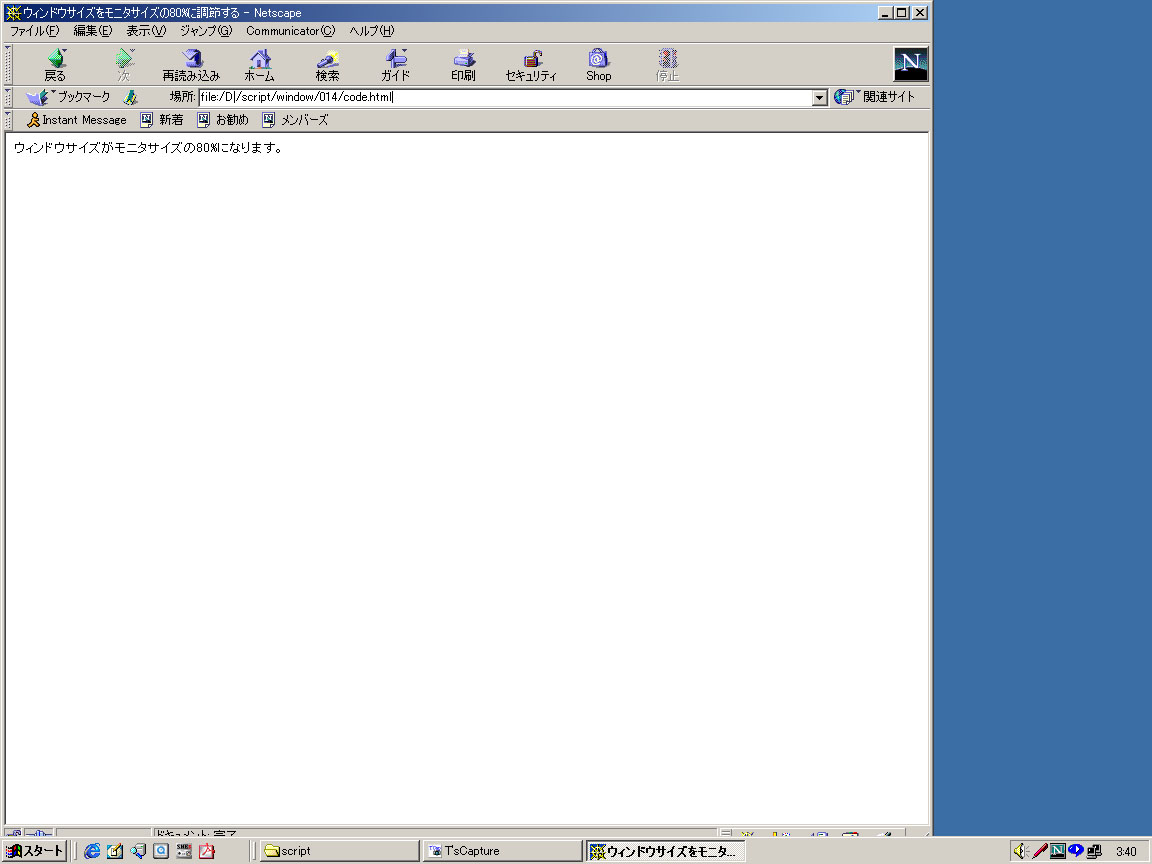The height and width of the screenshot is (864, 1152).
Task: Open the Communicator(C) menu
Action: point(290,31)
